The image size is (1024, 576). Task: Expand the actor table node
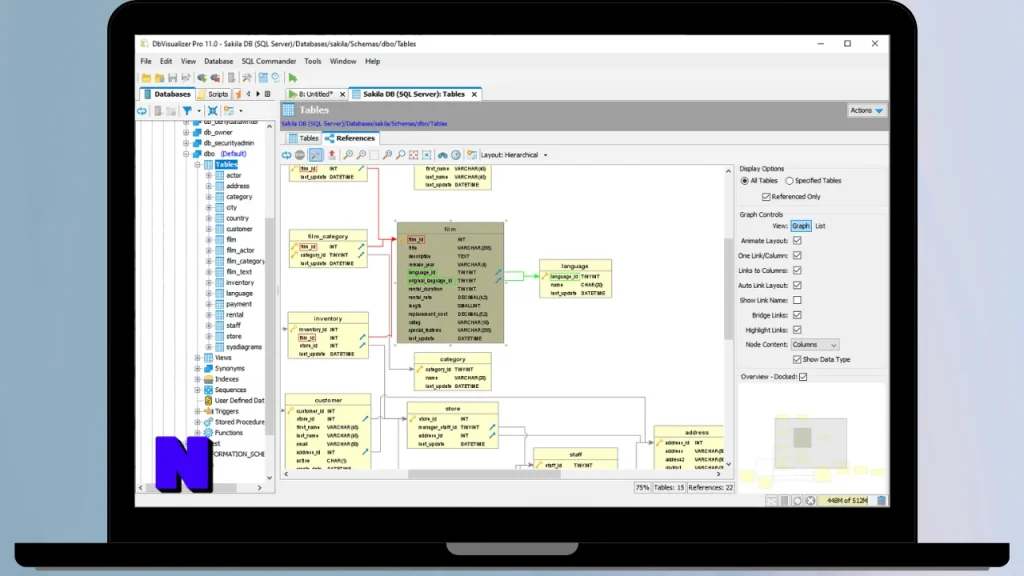(x=208, y=176)
